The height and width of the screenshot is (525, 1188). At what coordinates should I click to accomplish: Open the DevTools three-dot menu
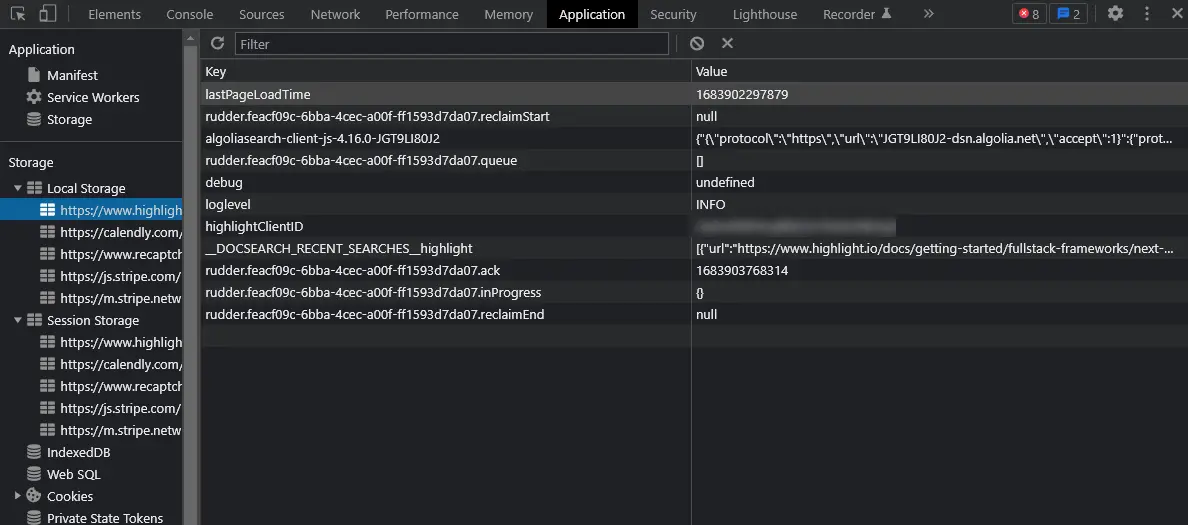point(1147,14)
